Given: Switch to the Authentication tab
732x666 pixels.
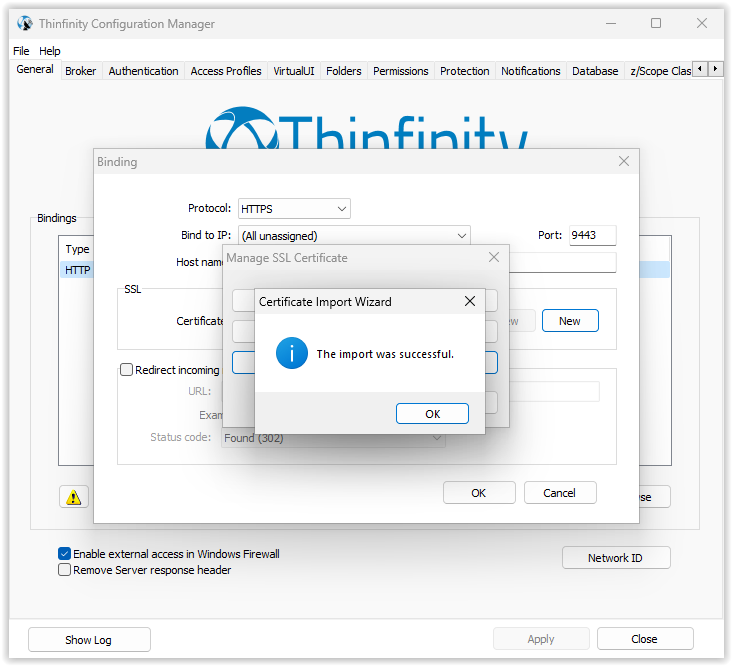Looking at the screenshot, I should point(143,71).
